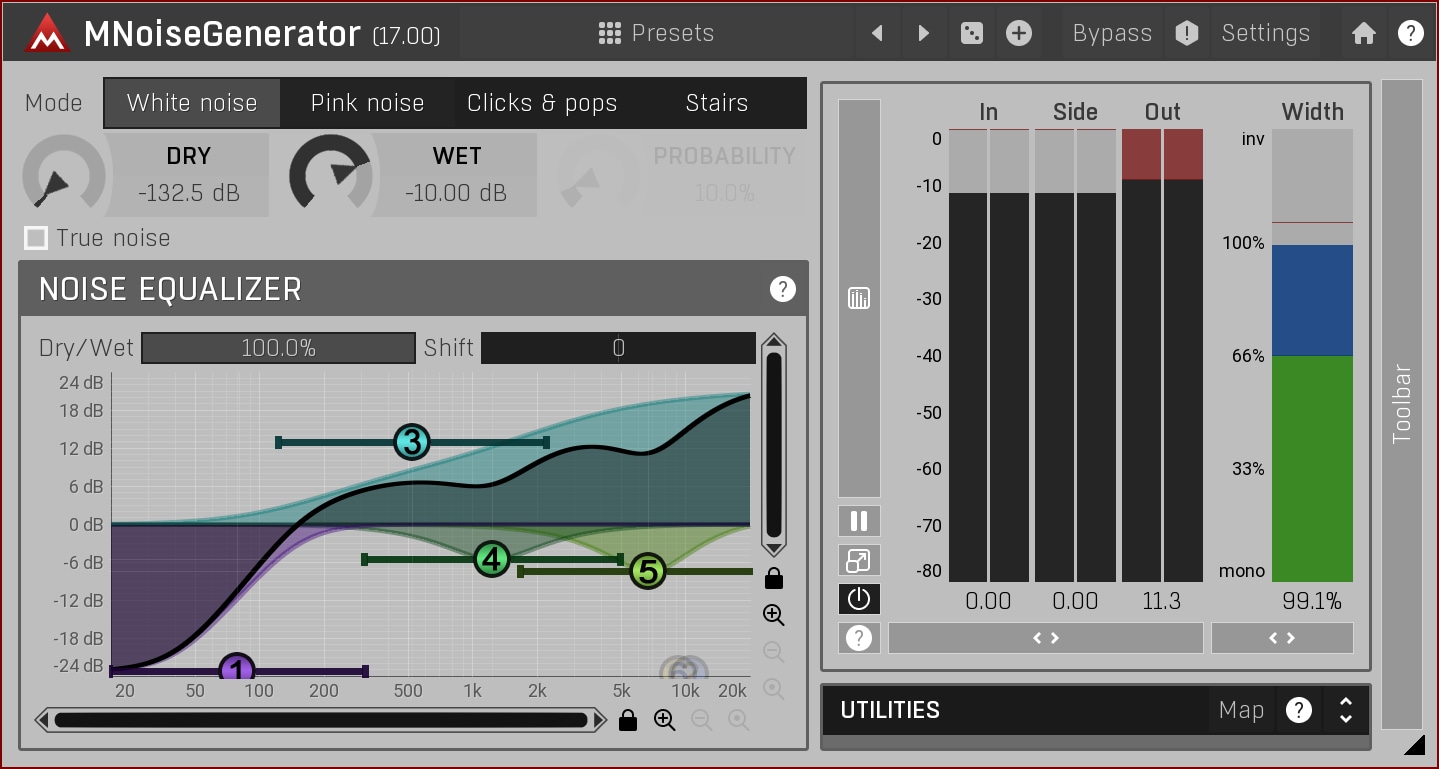1439x769 pixels.
Task: Toggle the Bypass button
Action: [1111, 33]
